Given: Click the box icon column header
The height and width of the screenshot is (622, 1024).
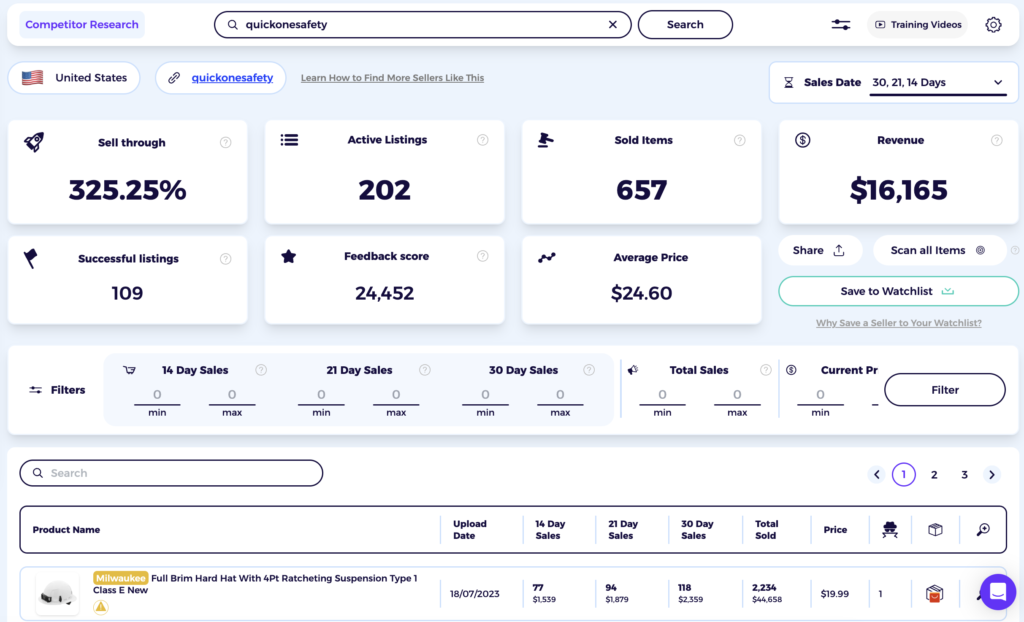Looking at the screenshot, I should (935, 530).
